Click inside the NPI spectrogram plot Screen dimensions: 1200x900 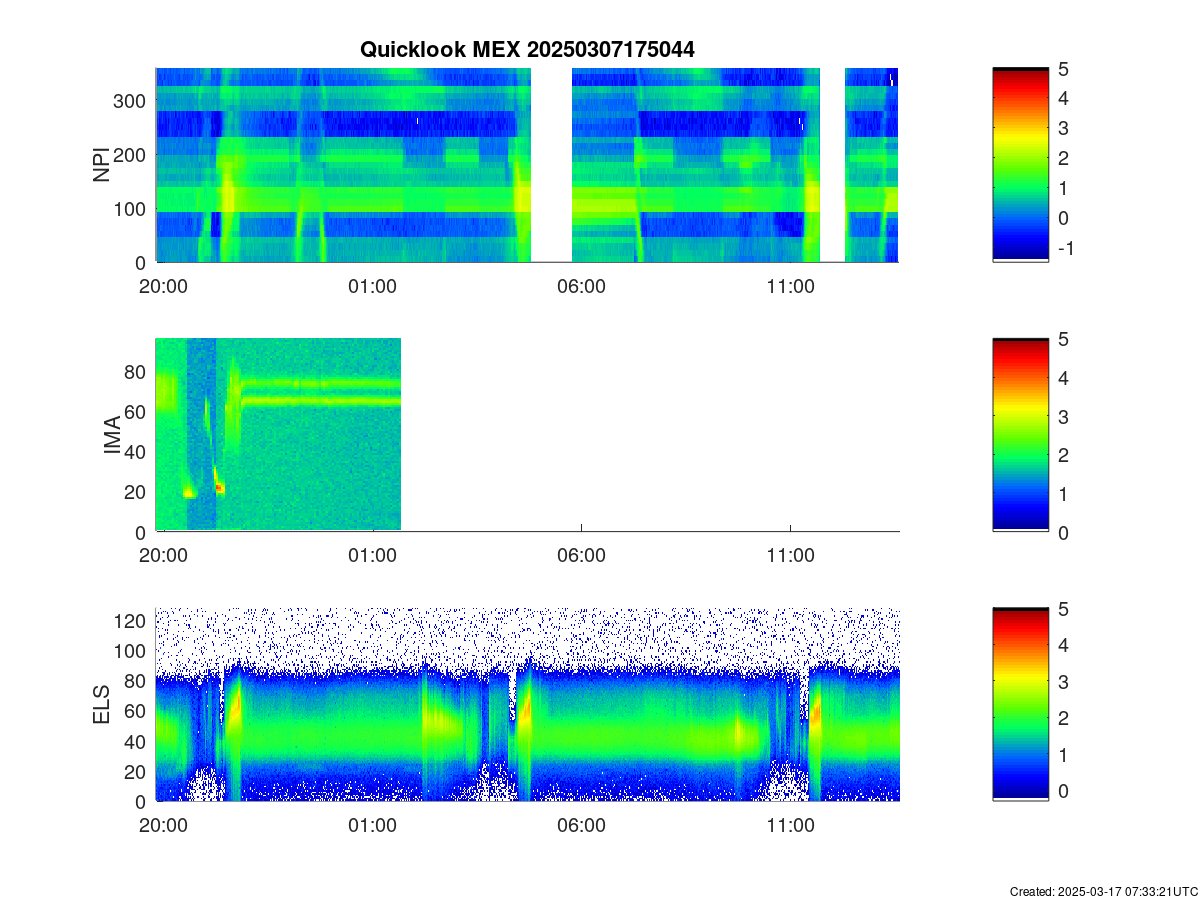coord(527,165)
